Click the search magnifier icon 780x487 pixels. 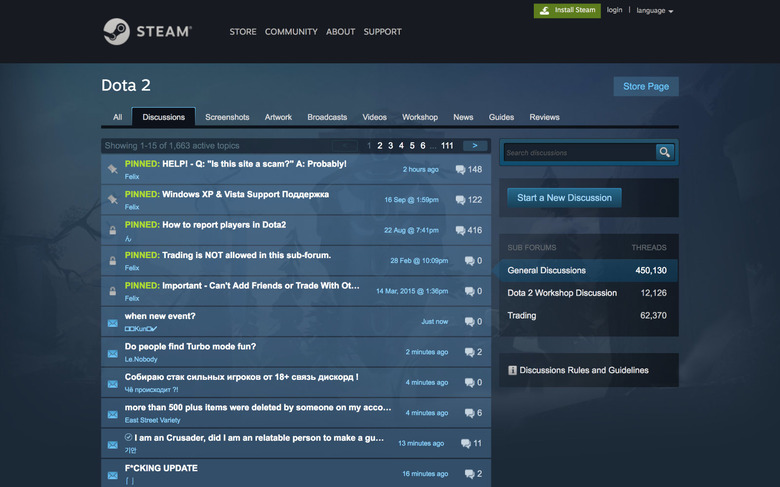(664, 152)
